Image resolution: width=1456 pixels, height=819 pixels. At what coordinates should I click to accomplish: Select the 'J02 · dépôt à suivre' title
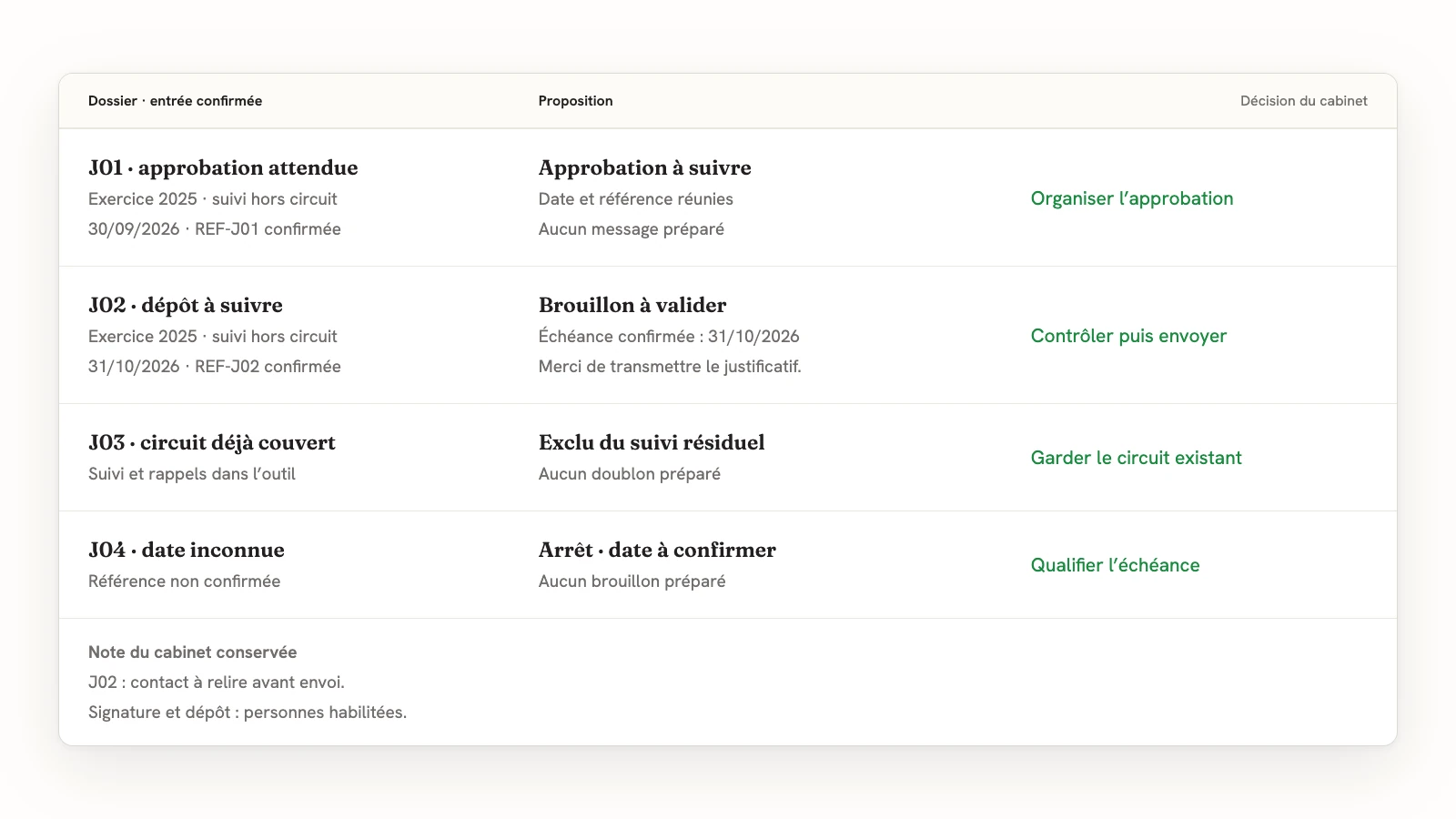click(x=186, y=305)
